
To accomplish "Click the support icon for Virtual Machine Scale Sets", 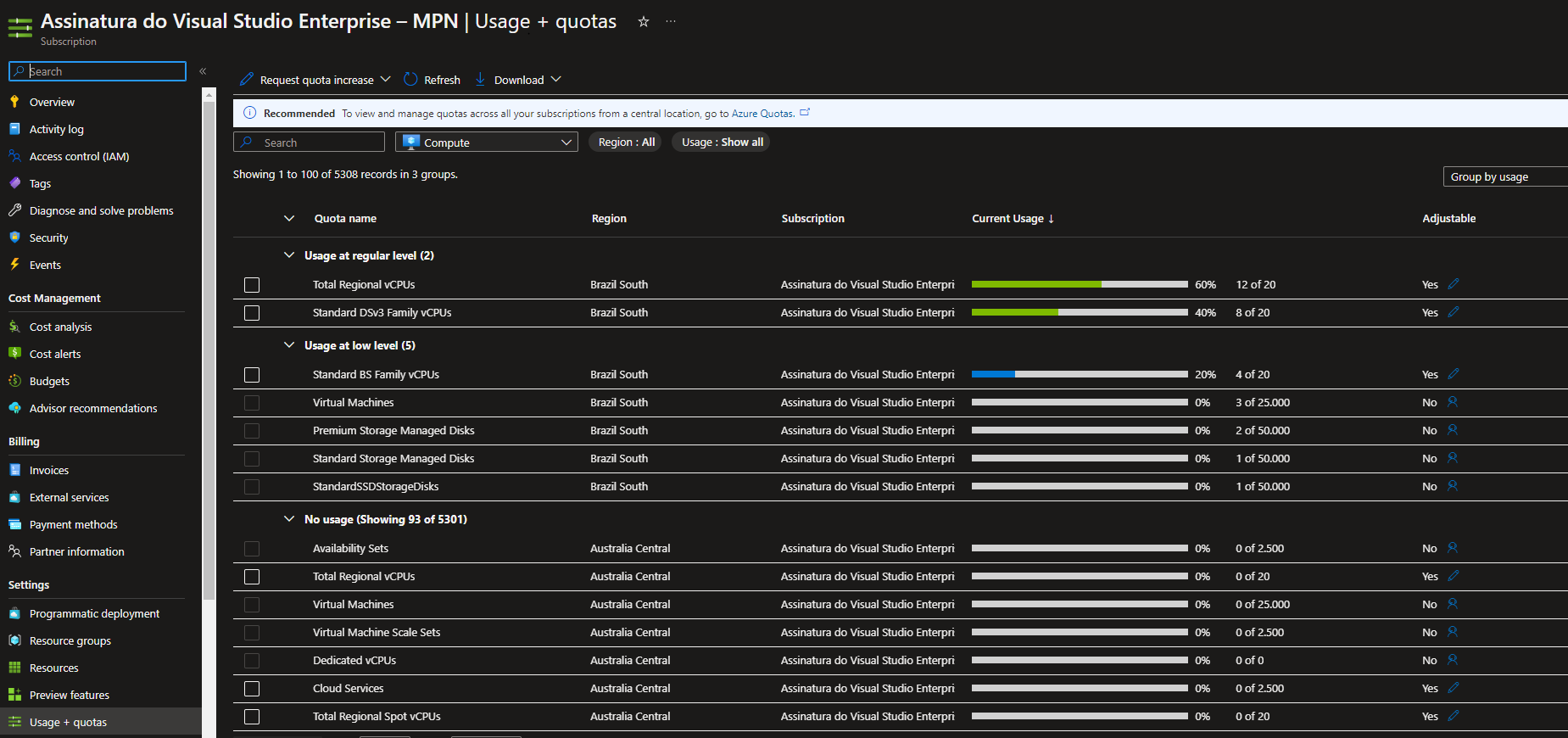I will tap(1453, 632).
